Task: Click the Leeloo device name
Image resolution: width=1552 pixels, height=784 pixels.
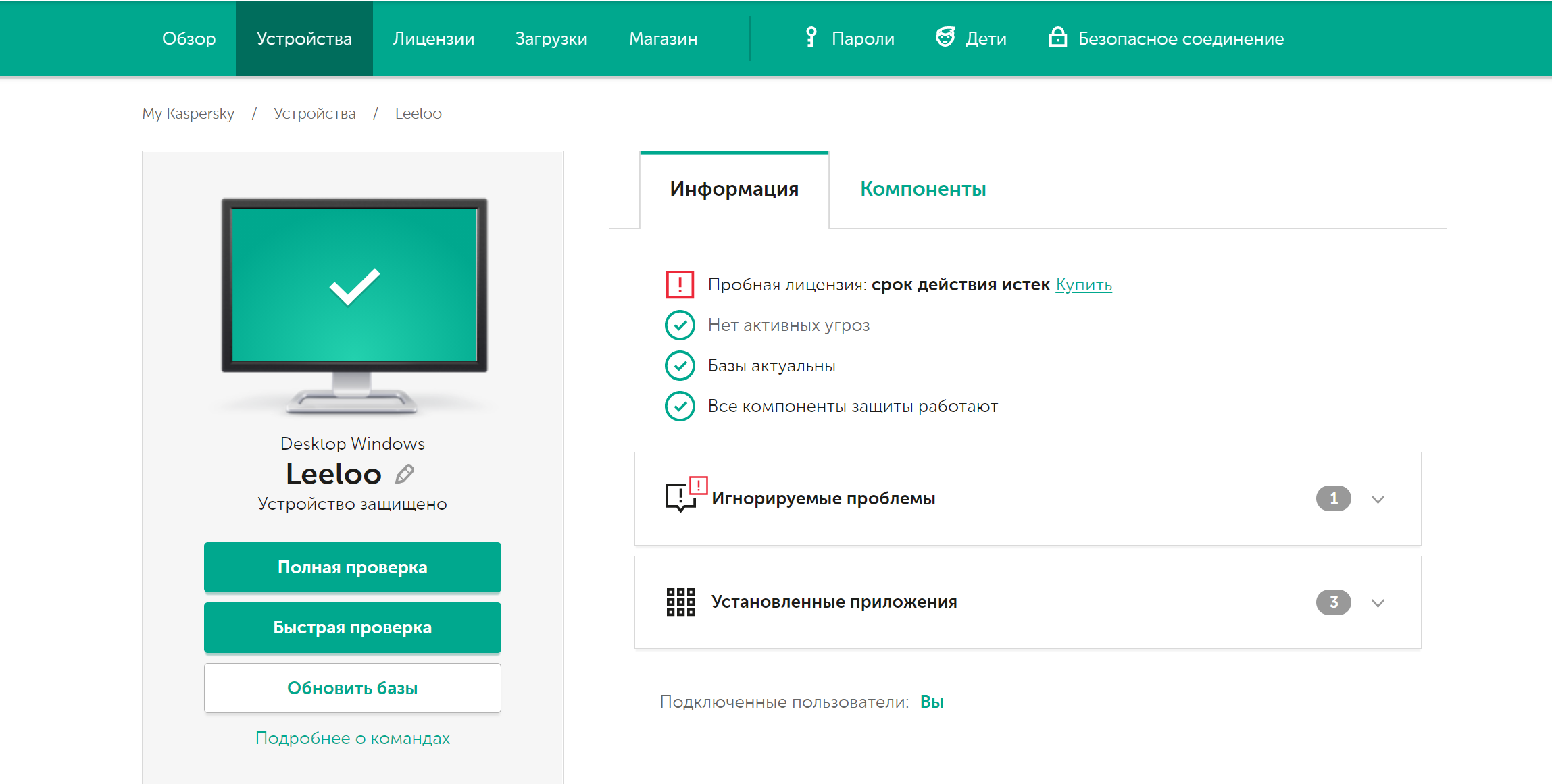Action: [x=334, y=474]
